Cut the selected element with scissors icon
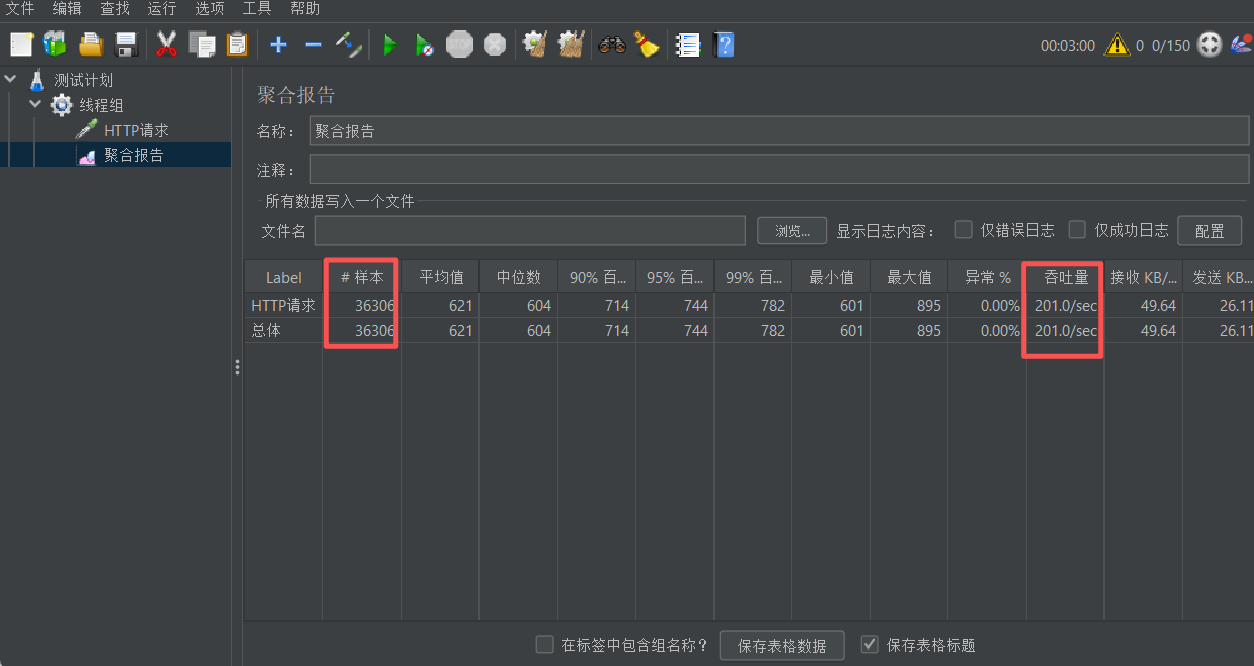This screenshot has height=666, width=1254. coord(167,44)
